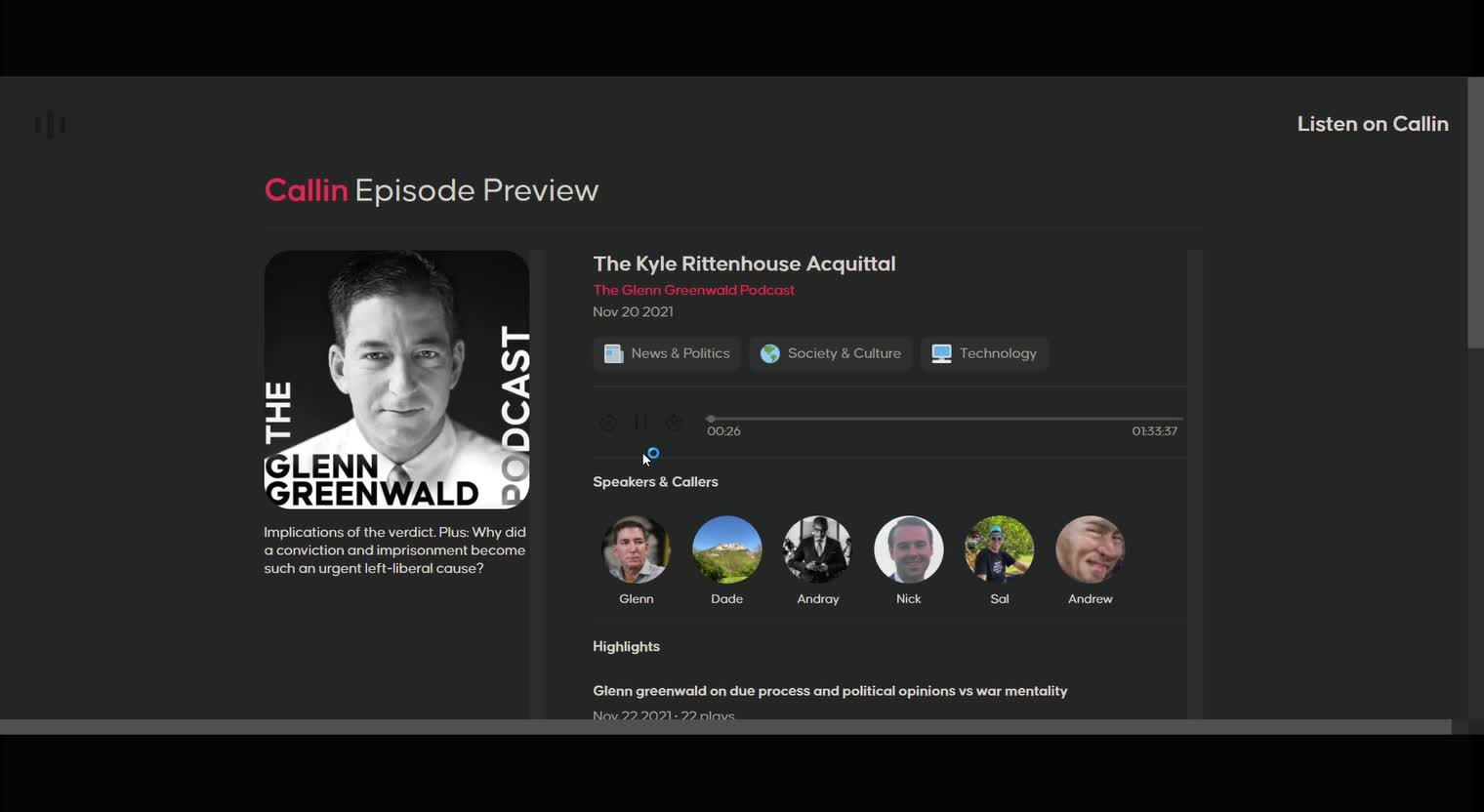Click the name label Glenn
Viewport: 1484px width, 812px height.
636,599
